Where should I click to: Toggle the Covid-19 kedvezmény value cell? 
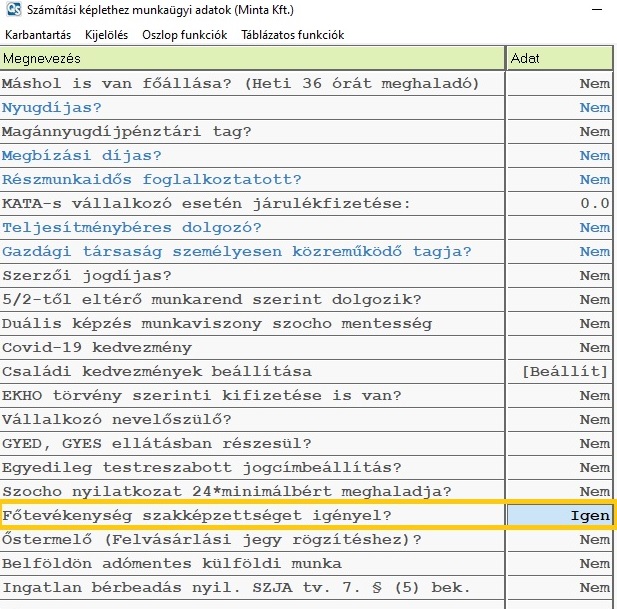(x=560, y=347)
